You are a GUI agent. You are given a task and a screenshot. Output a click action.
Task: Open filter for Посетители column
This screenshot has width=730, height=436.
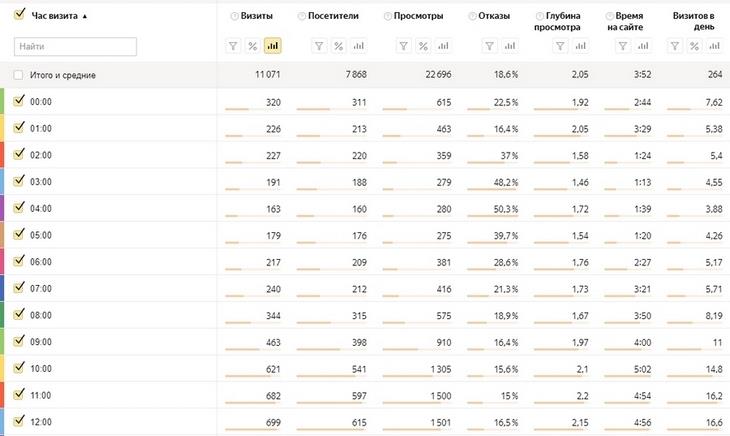(318, 46)
